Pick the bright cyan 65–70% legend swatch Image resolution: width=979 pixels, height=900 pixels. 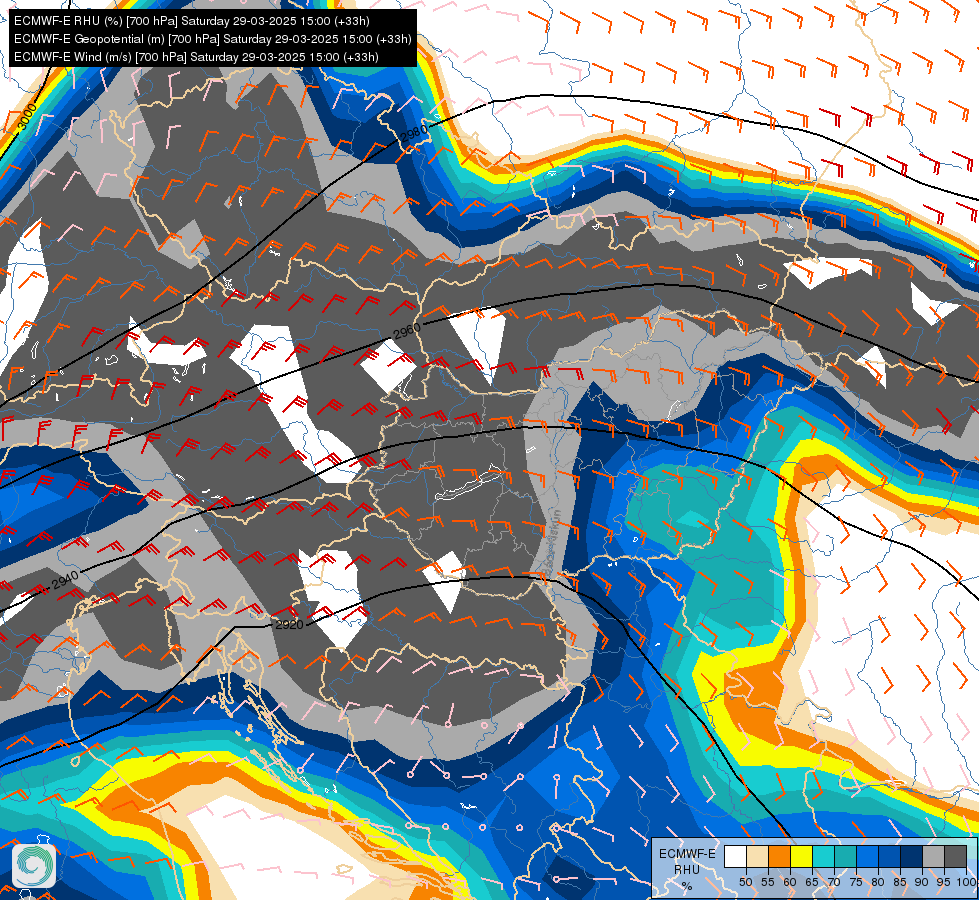coord(824,856)
